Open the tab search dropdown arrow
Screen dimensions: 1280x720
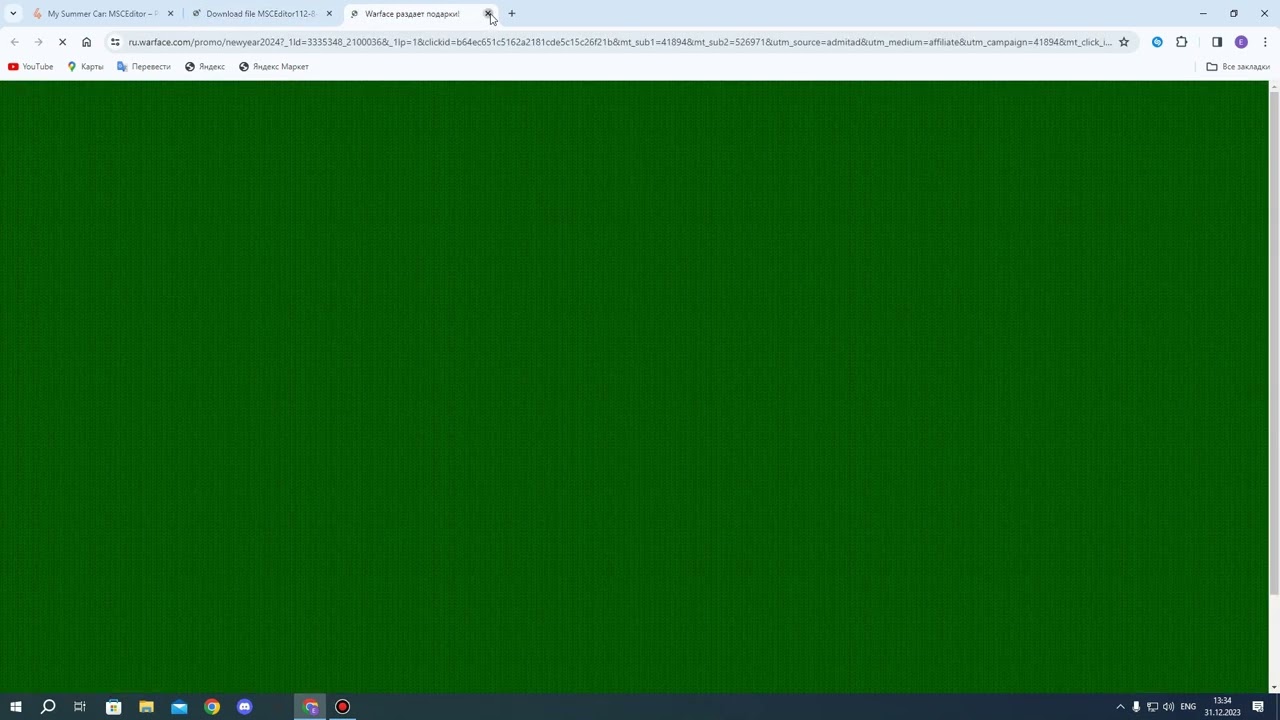pos(13,14)
